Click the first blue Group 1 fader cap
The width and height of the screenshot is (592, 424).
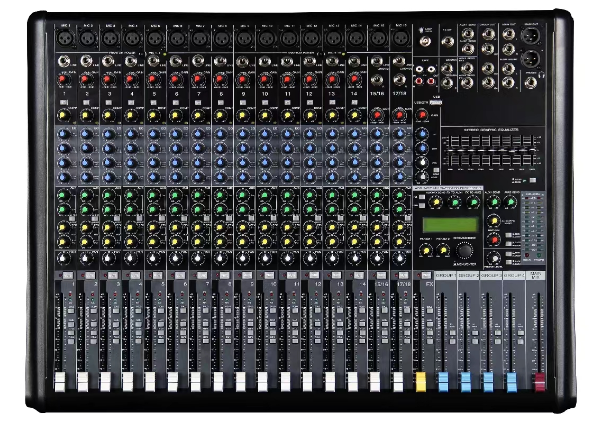[x=443, y=381]
